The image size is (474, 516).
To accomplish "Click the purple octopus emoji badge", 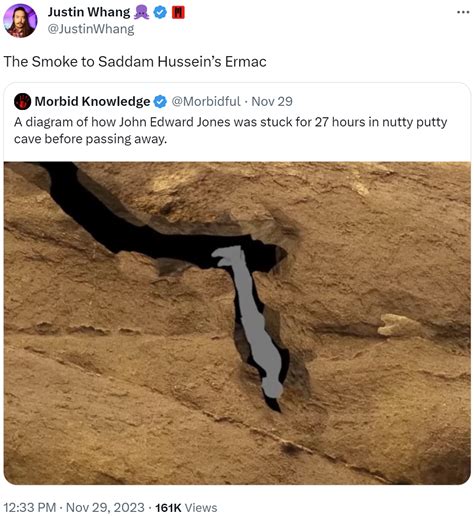I will point(141,13).
